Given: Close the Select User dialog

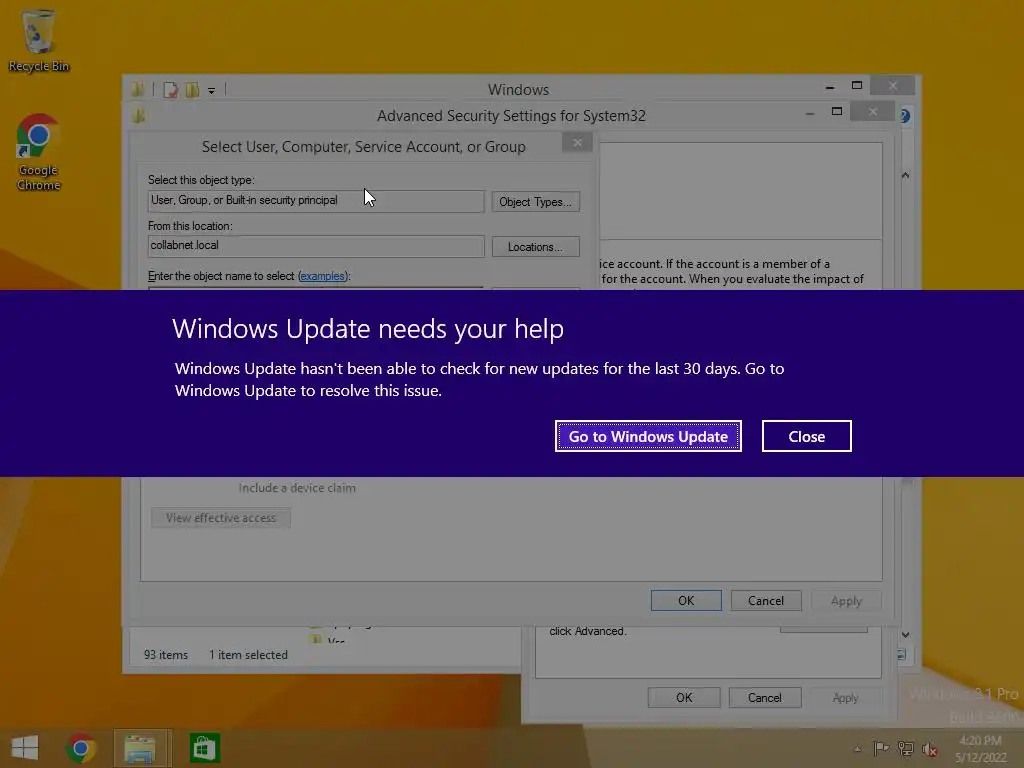Looking at the screenshot, I should [577, 143].
